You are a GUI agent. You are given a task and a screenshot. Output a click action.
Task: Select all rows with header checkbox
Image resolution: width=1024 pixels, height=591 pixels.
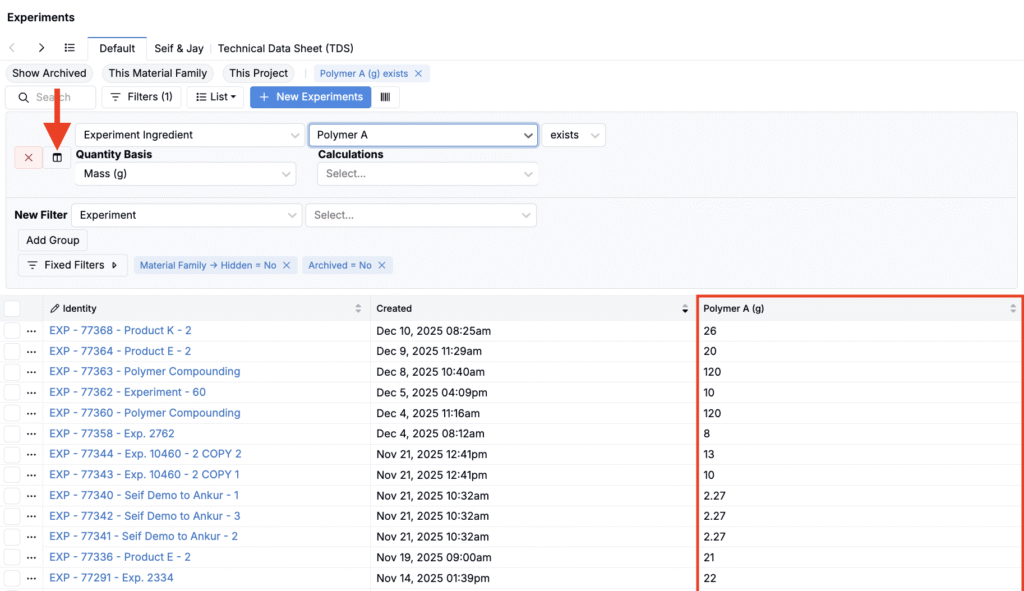12,308
